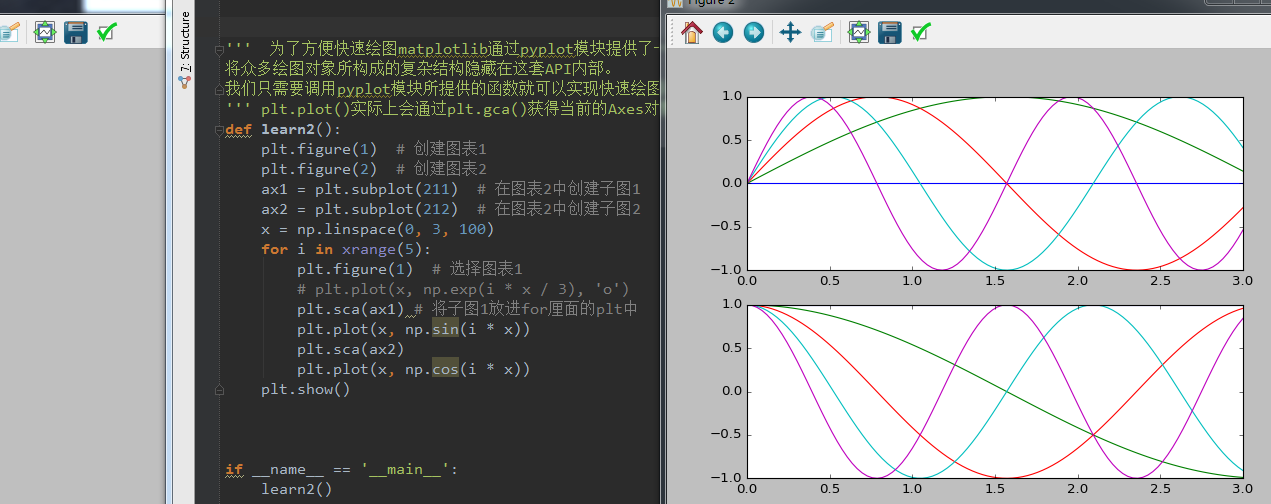Click the commented 'np.exp(i * x / 3)' line
Screen dimensions: 1271x504
coord(463,290)
